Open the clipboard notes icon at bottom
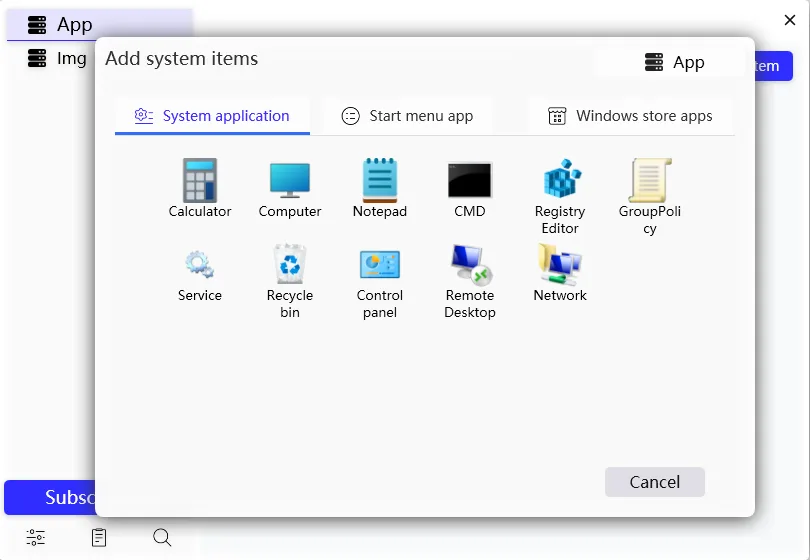This screenshot has width=810, height=560. click(x=99, y=537)
